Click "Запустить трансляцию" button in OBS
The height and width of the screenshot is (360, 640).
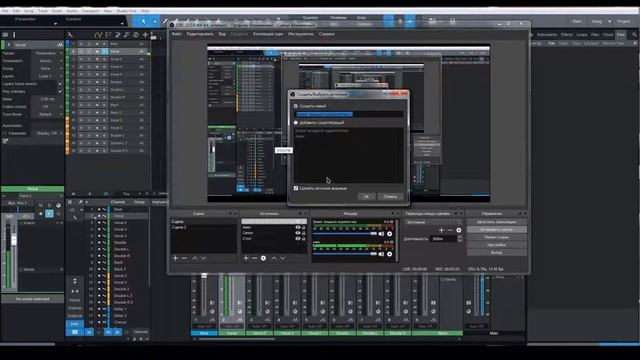[x=497, y=222]
